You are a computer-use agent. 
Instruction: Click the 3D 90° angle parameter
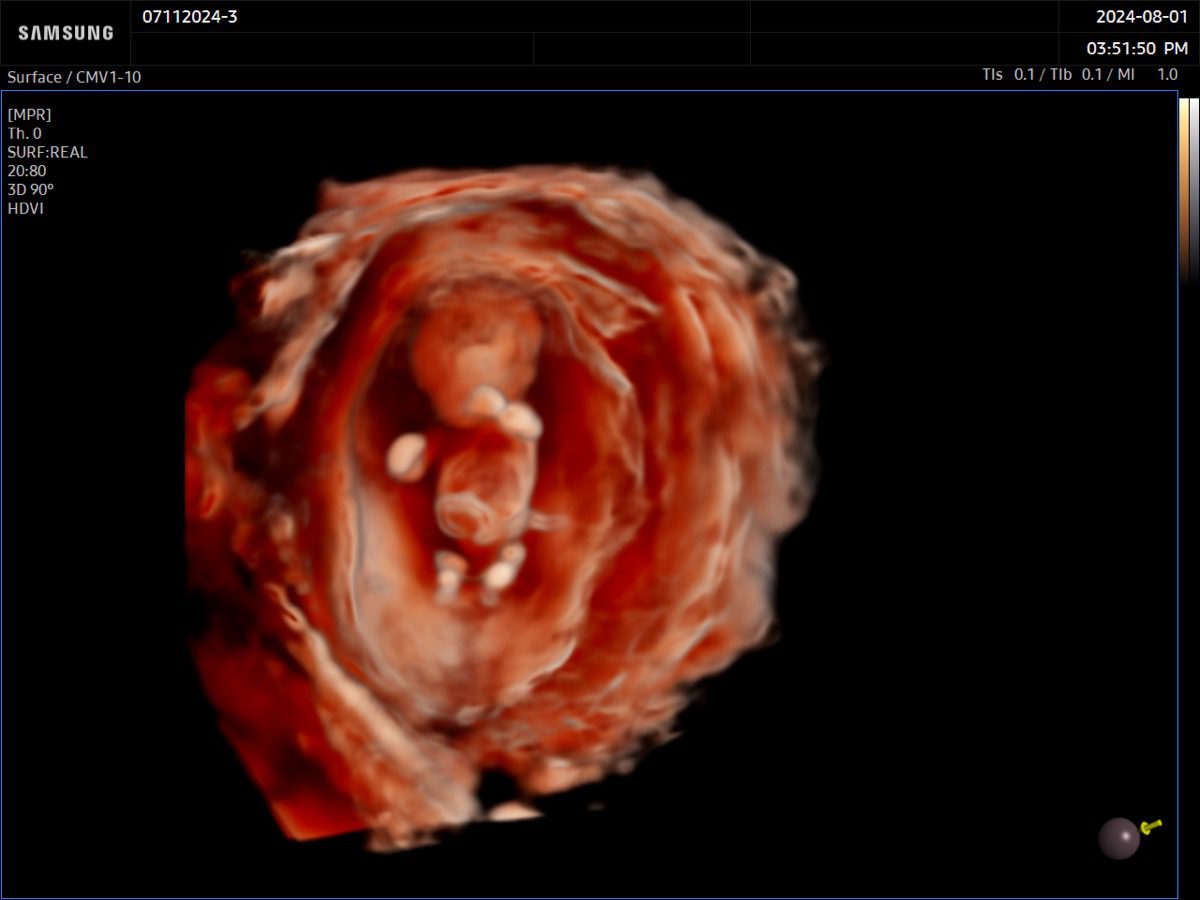pos(32,190)
